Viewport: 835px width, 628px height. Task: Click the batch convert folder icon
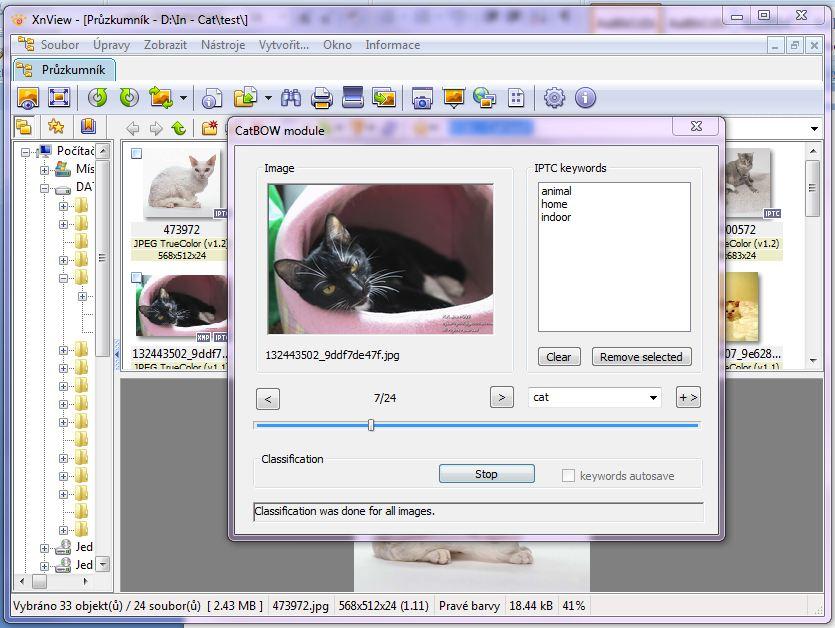tap(245, 98)
